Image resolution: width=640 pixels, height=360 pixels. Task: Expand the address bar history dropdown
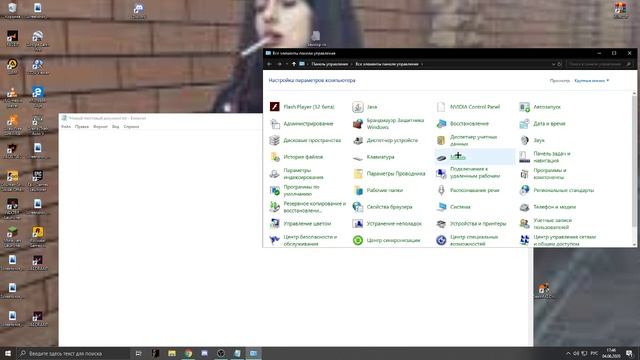click(x=553, y=64)
